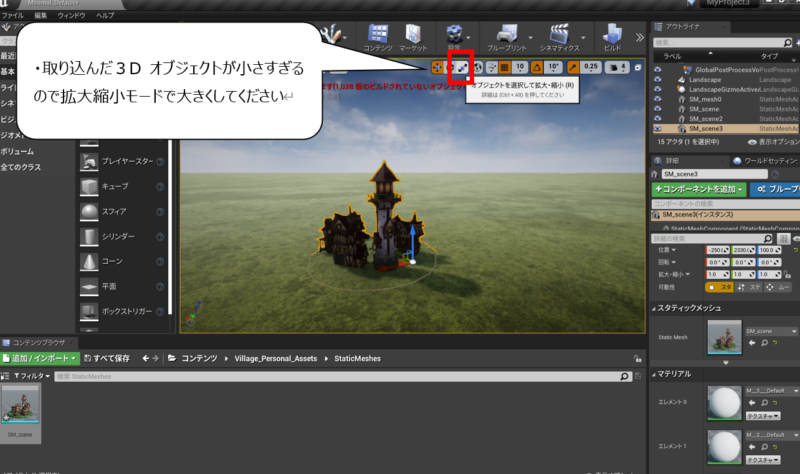Select the ボックストリガー placement item
The image size is (800, 474).
[121, 311]
